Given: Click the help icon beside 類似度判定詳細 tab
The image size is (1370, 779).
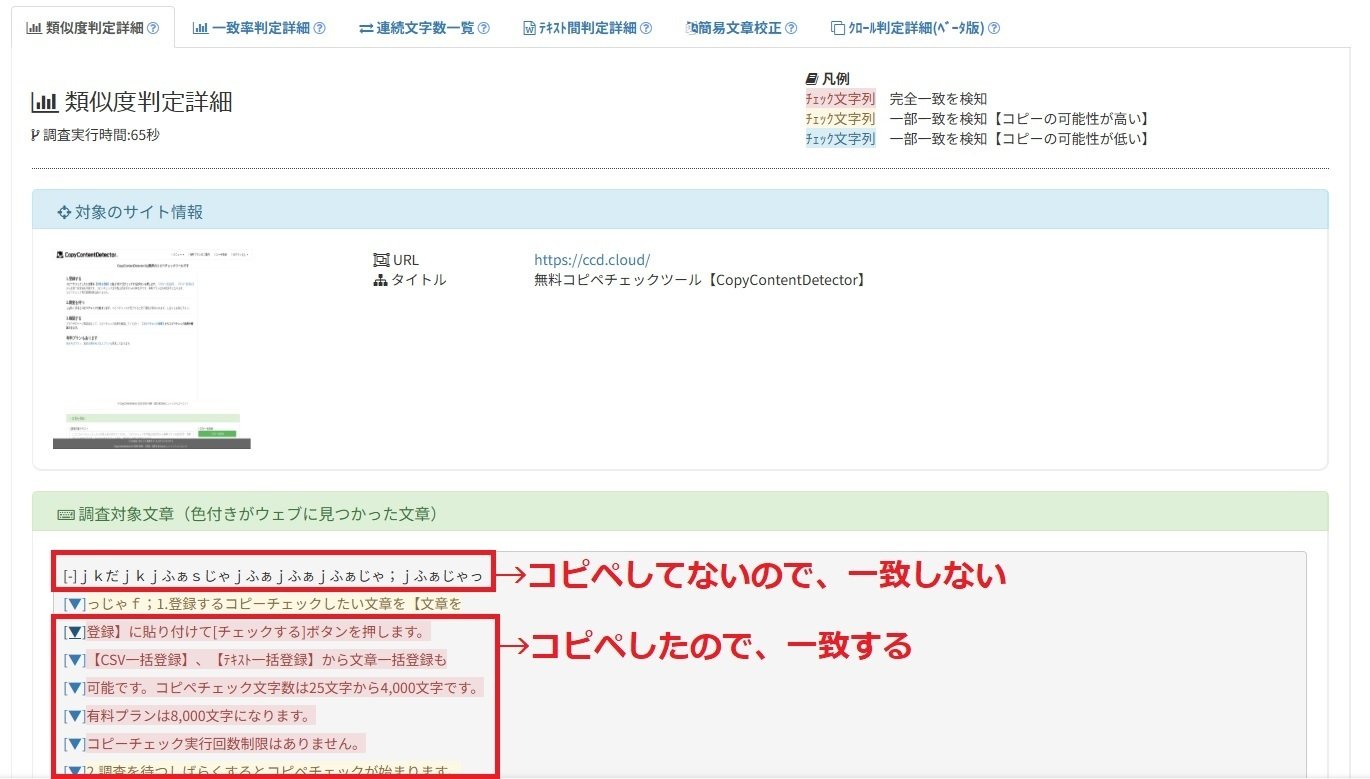Looking at the screenshot, I should [x=155, y=28].
